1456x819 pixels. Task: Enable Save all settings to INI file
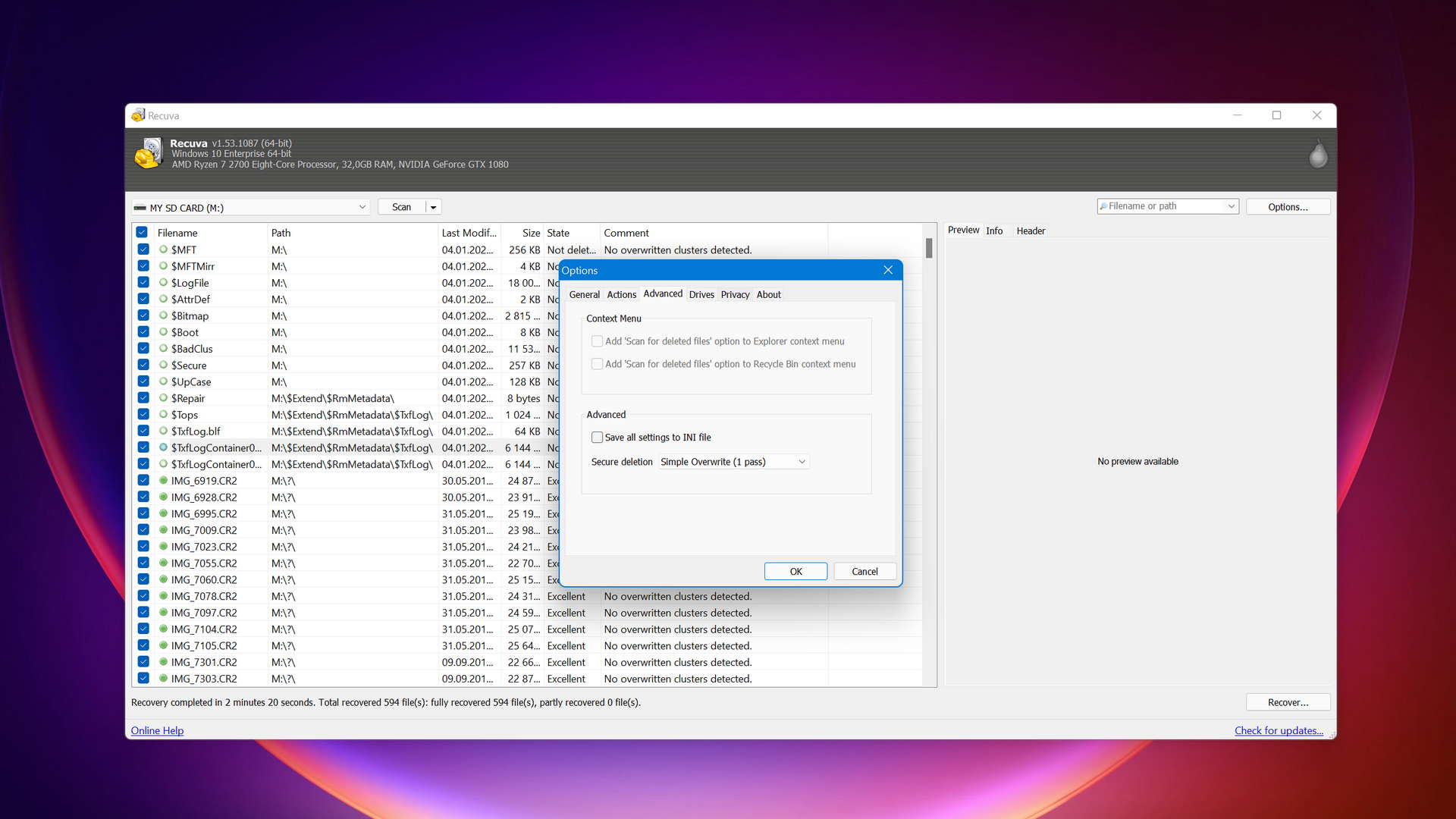[597, 438]
